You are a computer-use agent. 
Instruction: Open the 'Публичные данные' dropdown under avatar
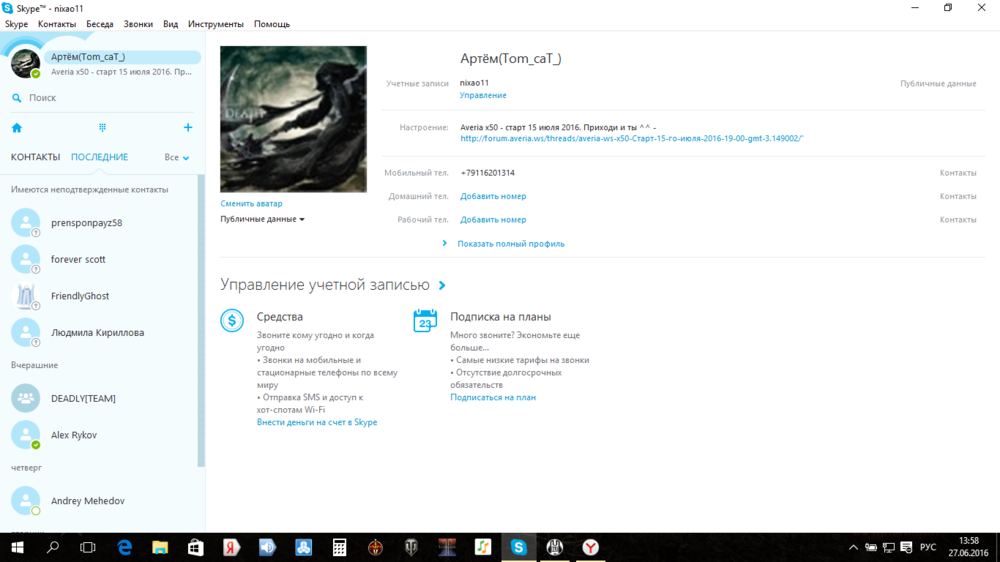point(262,219)
